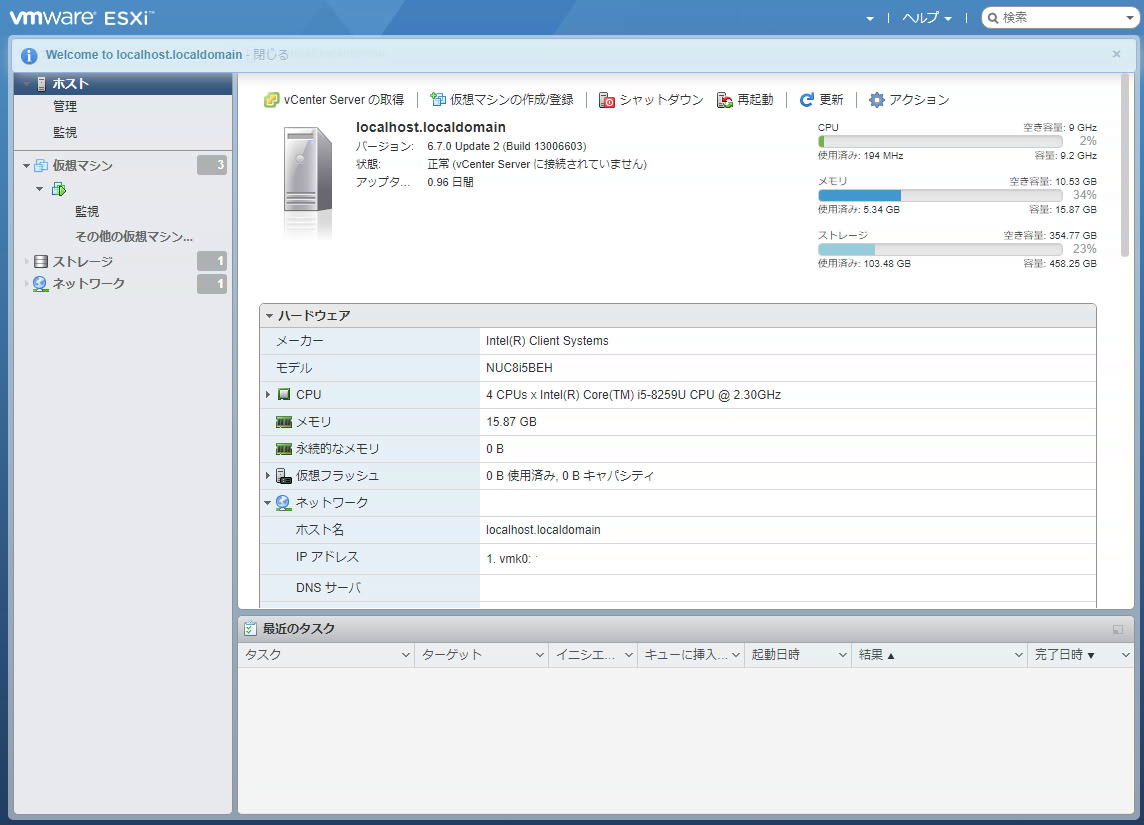Click the CPU usage progress bar

[x=940, y=142]
